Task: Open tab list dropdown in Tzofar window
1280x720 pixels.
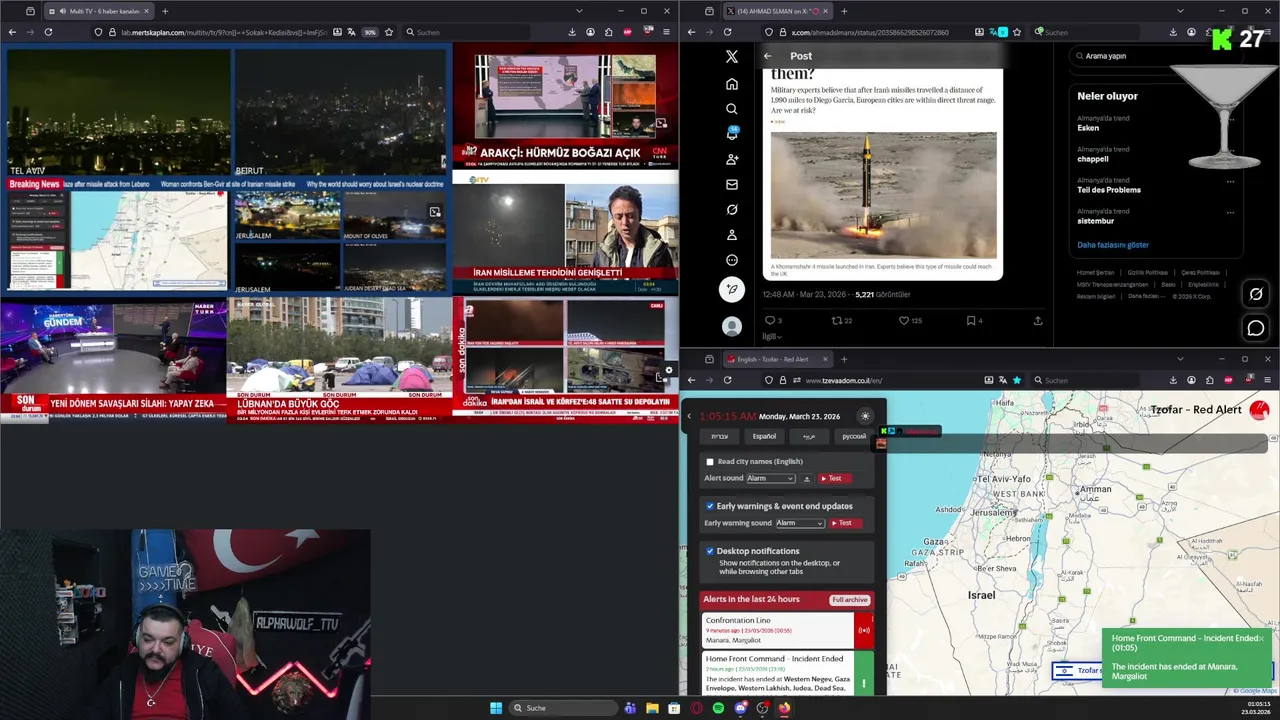Action: [x=1181, y=359]
